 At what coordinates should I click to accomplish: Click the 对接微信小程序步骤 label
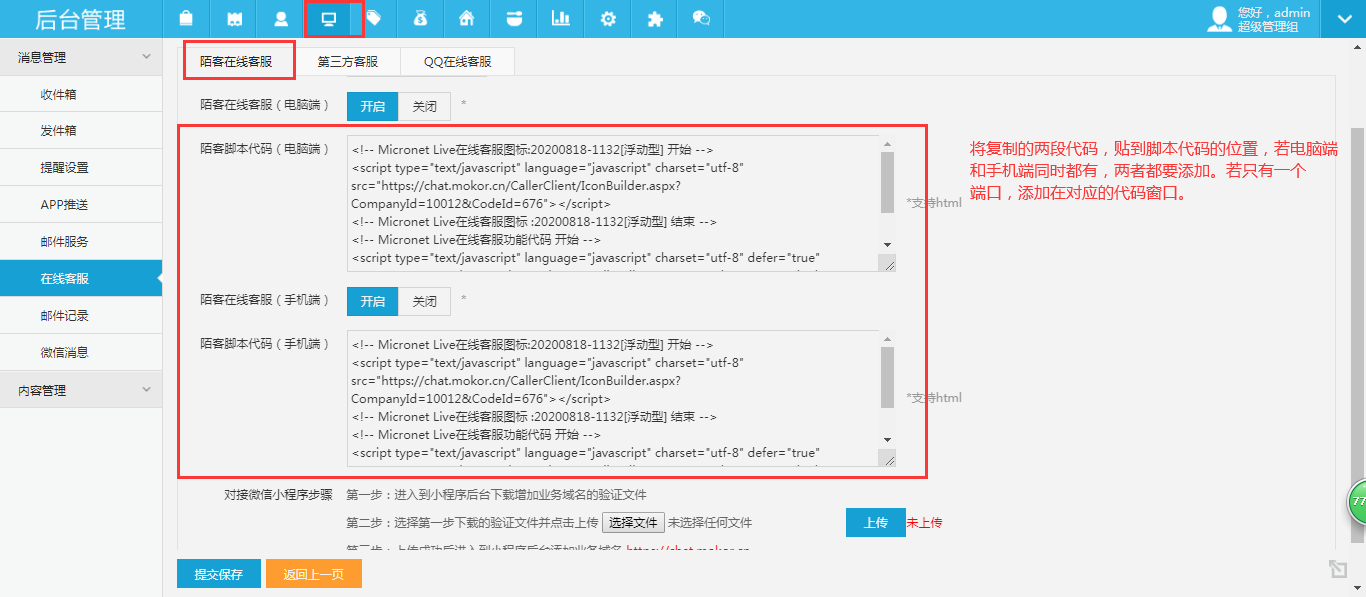[x=279, y=495]
